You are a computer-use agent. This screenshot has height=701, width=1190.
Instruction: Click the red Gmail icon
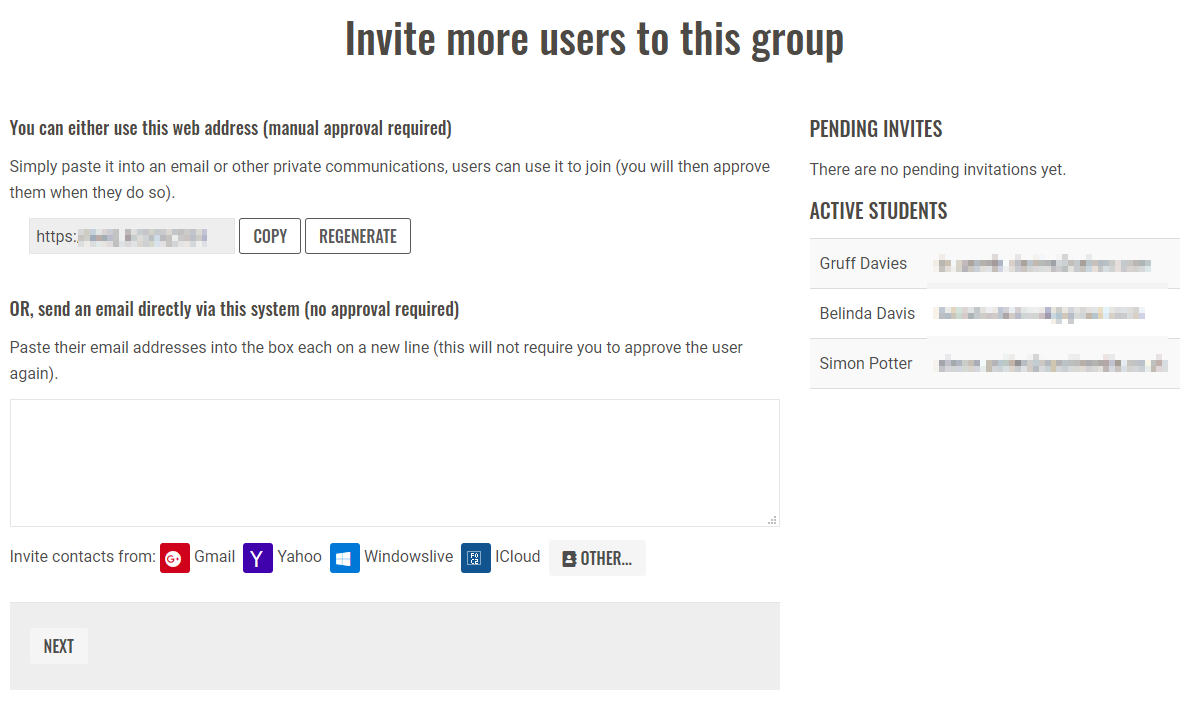pos(174,558)
